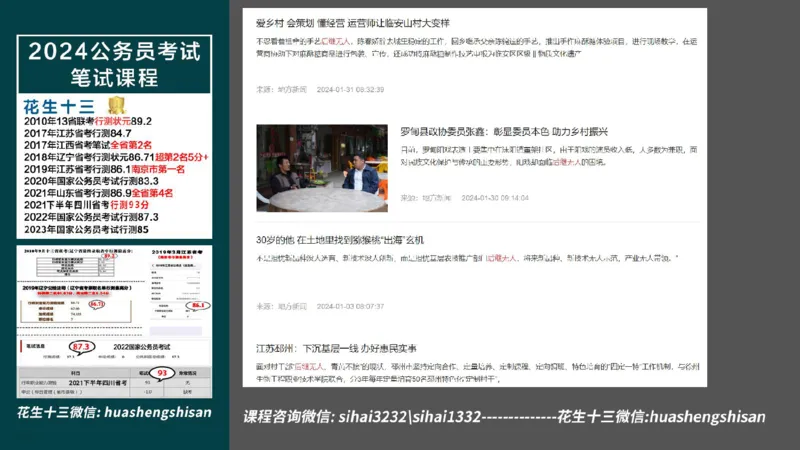Click line '2019年江苏省考行测86.1南京市第一名'
The image size is (800, 450).
pos(104,169)
